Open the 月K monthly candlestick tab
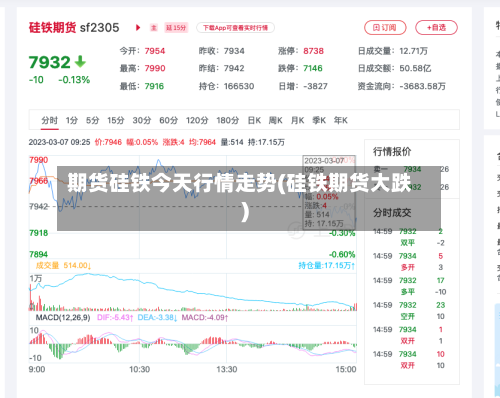500x398 pixels. 297,120
